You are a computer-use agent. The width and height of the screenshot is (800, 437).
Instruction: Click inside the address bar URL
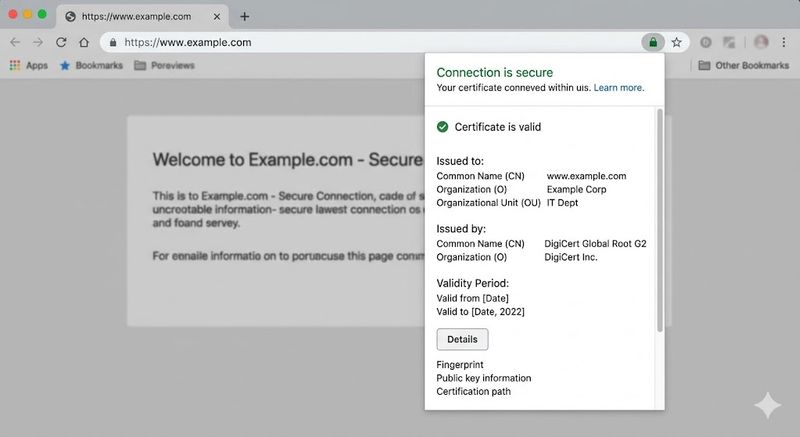pos(188,42)
